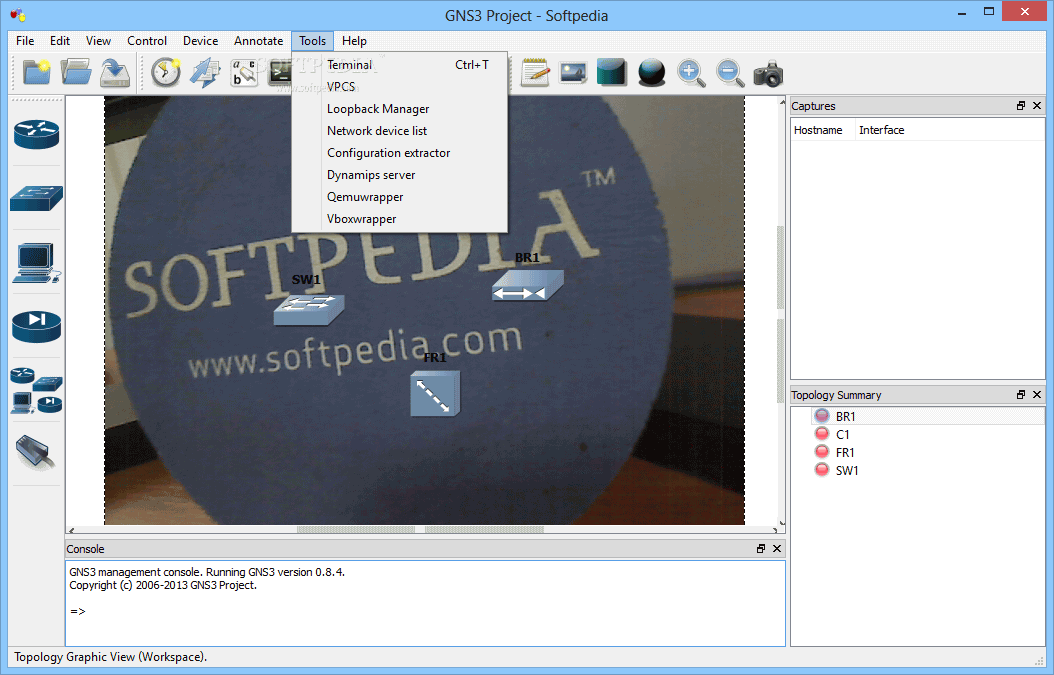Click the snapshot clock icon in toolbar
Image resolution: width=1054 pixels, height=675 pixels.
[165, 73]
